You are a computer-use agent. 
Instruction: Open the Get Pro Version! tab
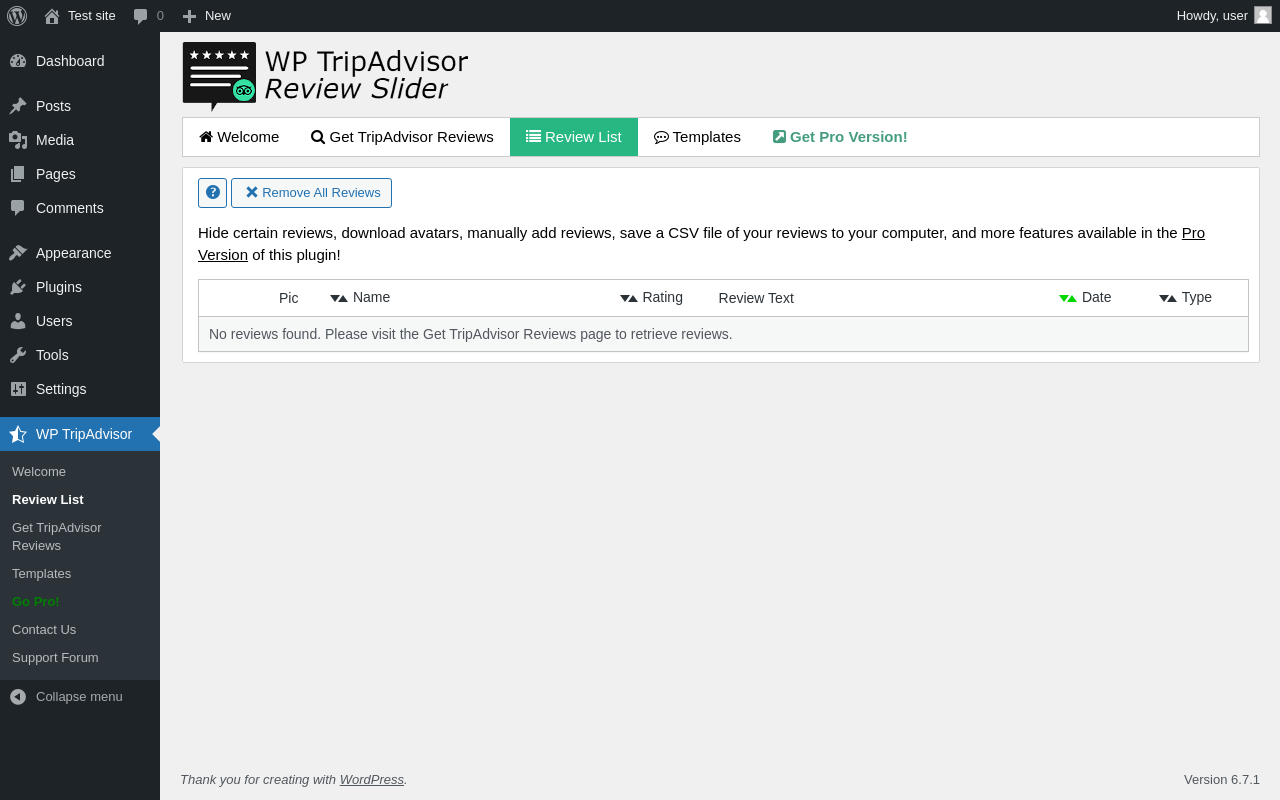pyautogui.click(x=840, y=137)
